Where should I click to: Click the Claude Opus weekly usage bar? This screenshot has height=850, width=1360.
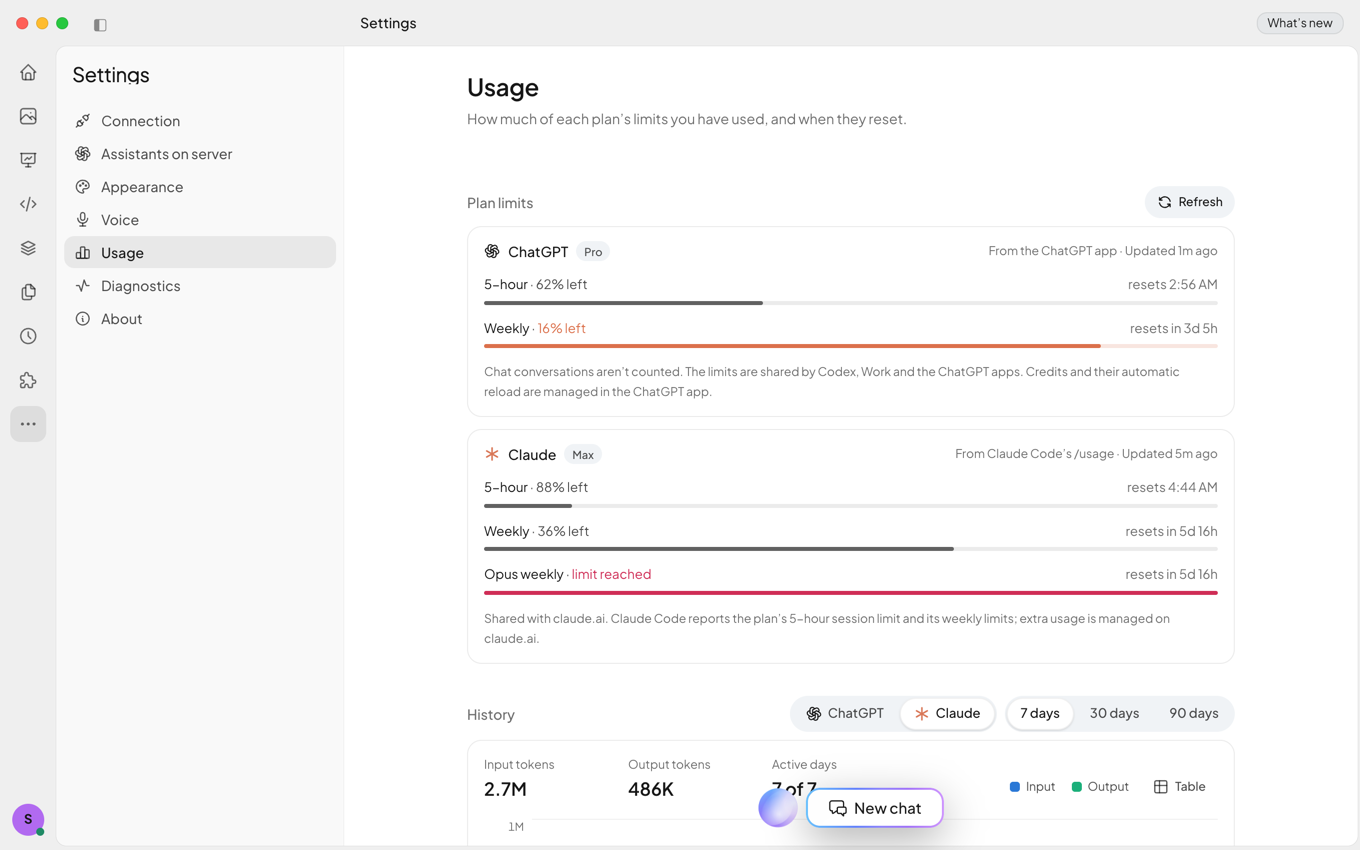point(851,593)
